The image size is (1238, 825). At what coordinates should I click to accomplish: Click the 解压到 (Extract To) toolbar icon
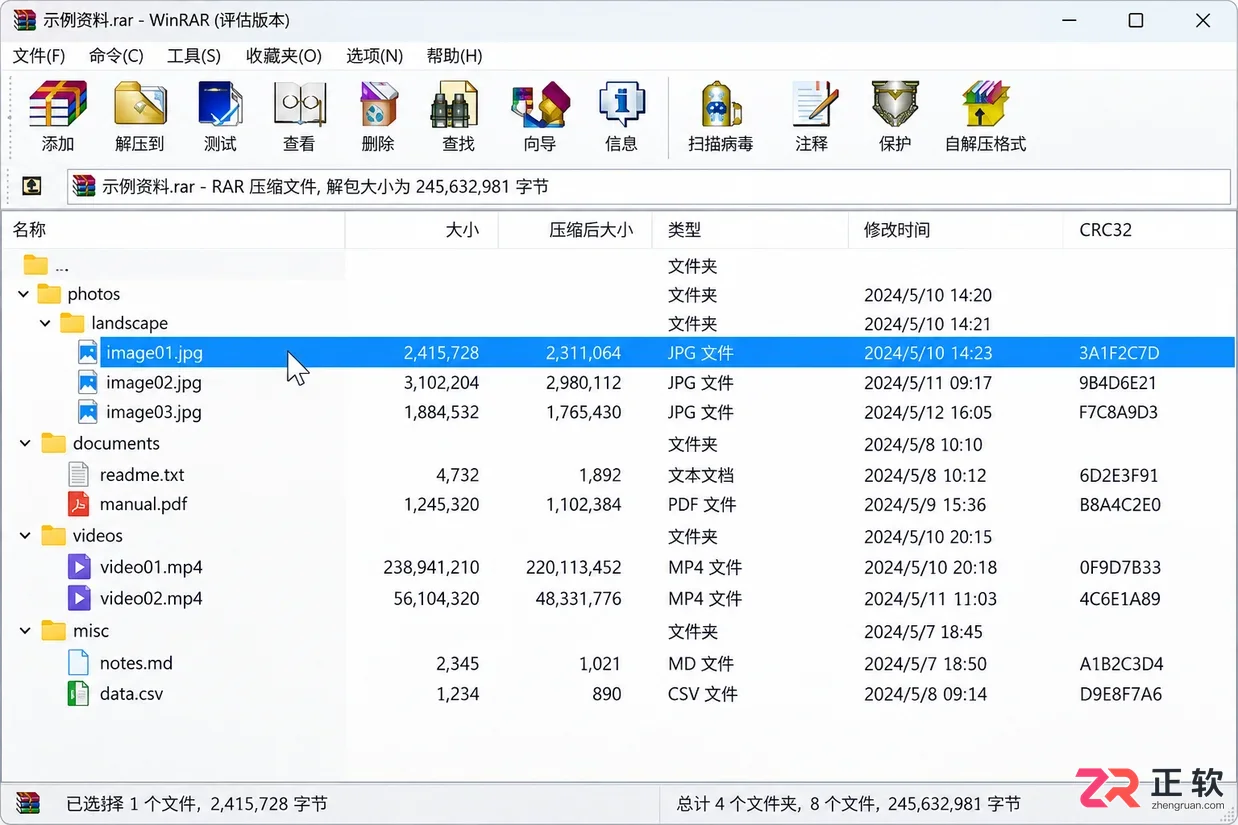coord(140,105)
